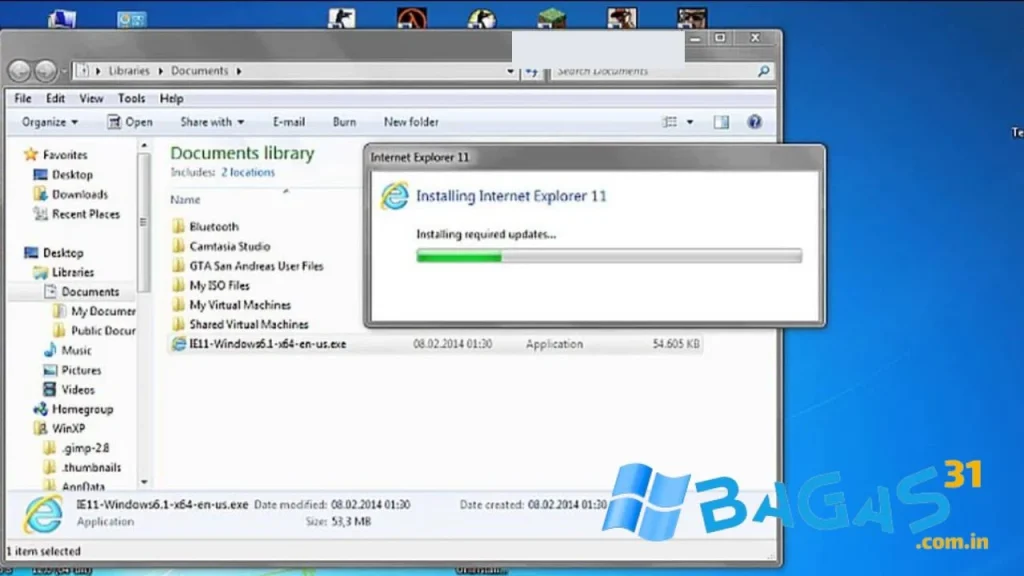Select Public Documents in navigation tree
1024x576 pixels.
point(103,331)
